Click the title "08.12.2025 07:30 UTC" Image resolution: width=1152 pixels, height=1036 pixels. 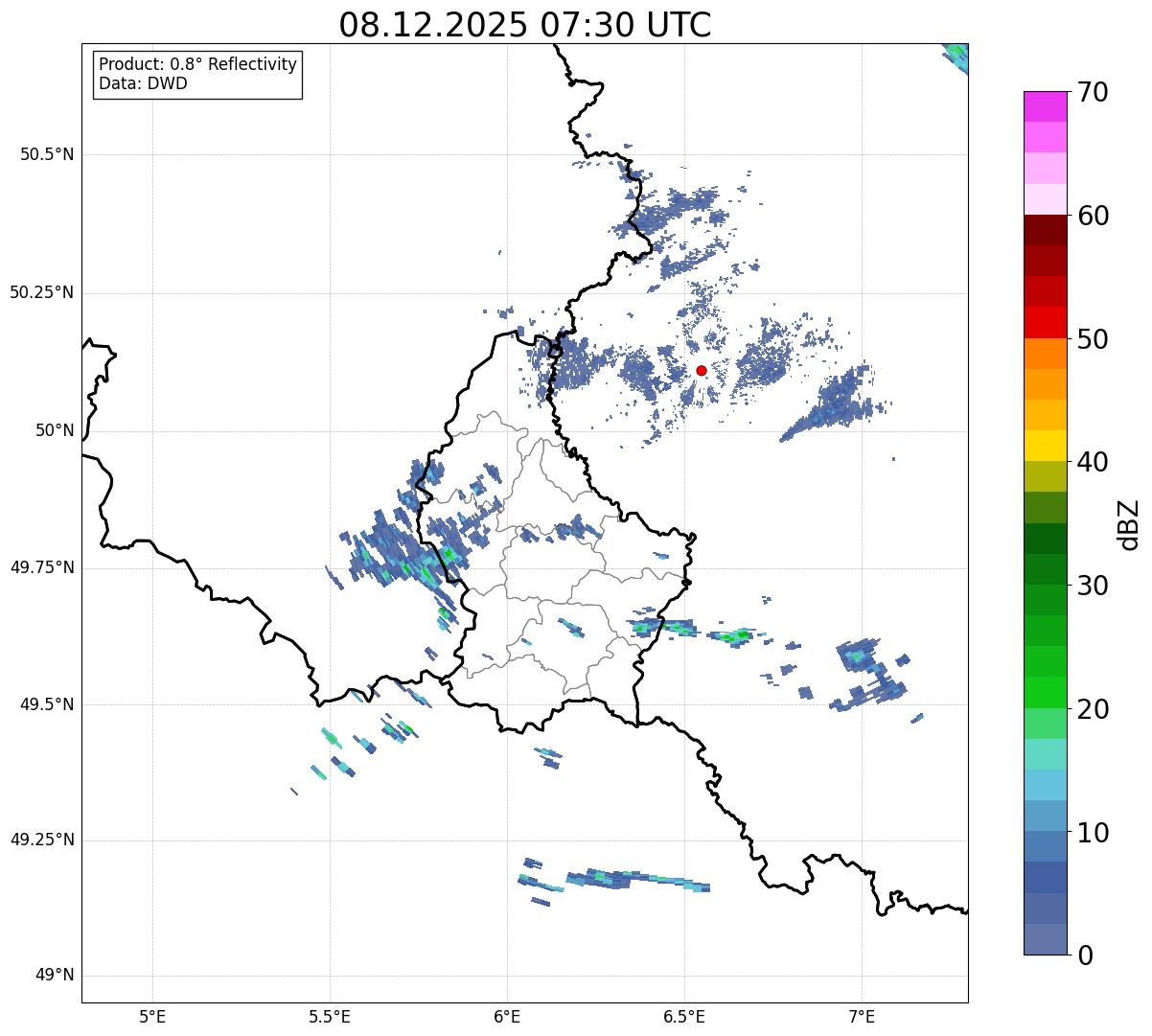tap(525, 25)
